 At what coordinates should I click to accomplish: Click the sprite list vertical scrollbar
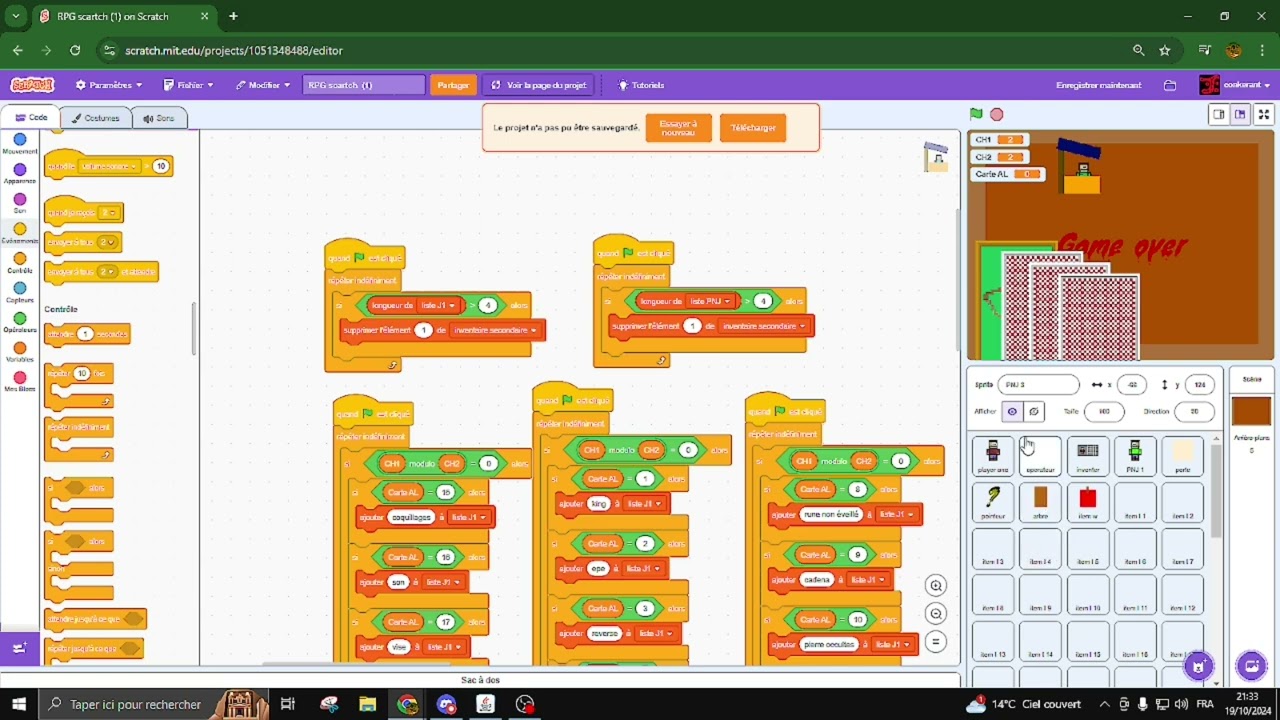(1216, 490)
